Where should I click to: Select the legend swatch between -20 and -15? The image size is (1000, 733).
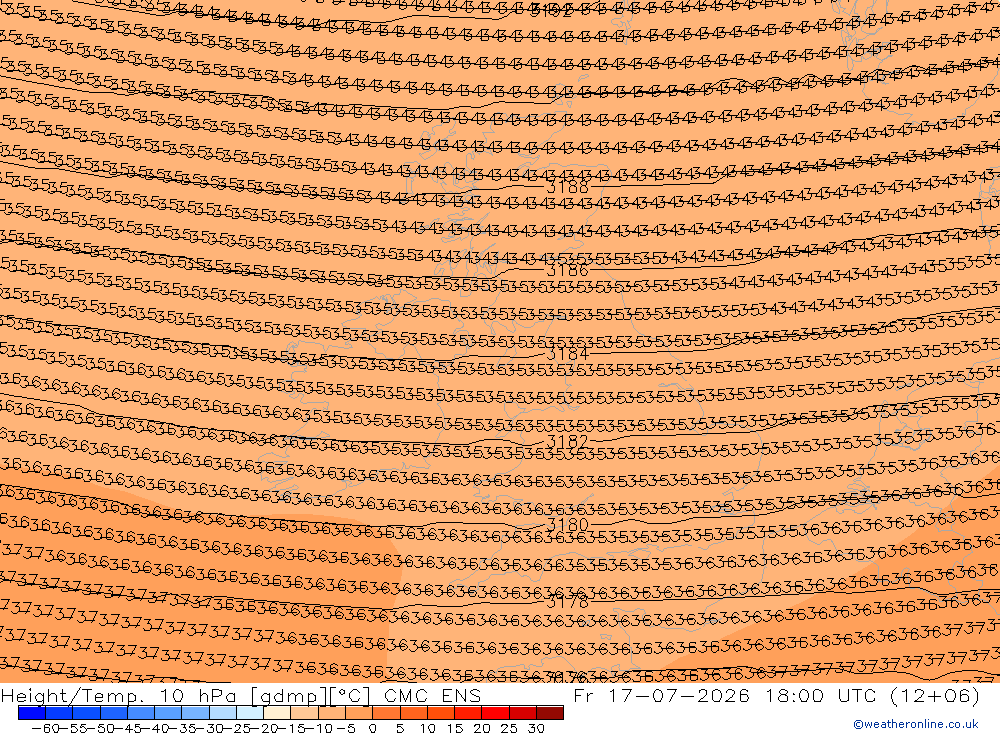[277, 713]
